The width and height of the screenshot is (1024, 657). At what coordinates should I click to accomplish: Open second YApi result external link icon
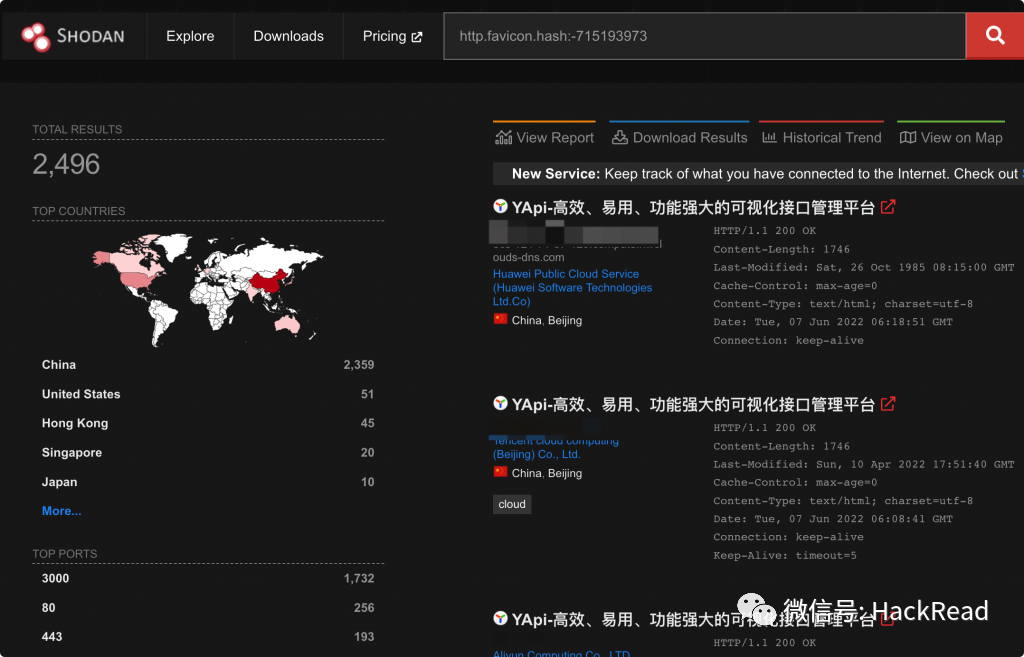pyautogui.click(x=888, y=404)
